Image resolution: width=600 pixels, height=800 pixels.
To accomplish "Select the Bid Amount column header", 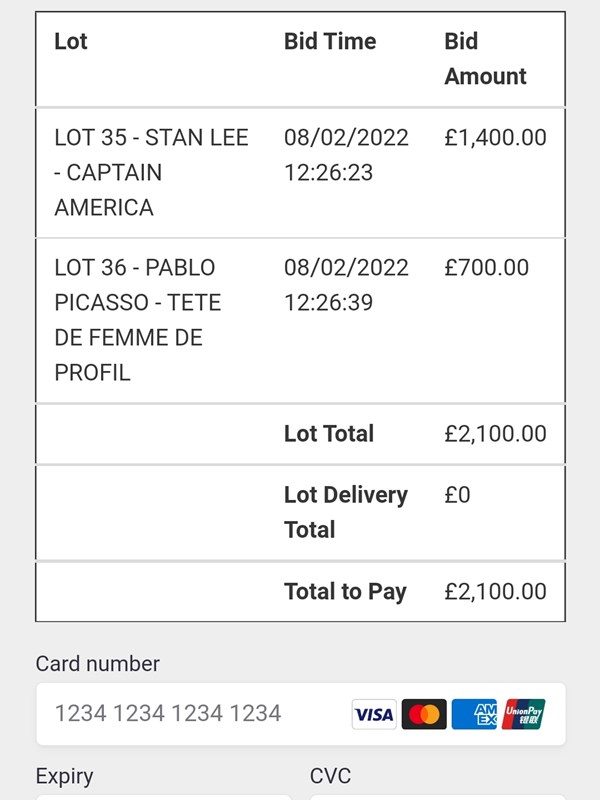I will (x=485, y=59).
